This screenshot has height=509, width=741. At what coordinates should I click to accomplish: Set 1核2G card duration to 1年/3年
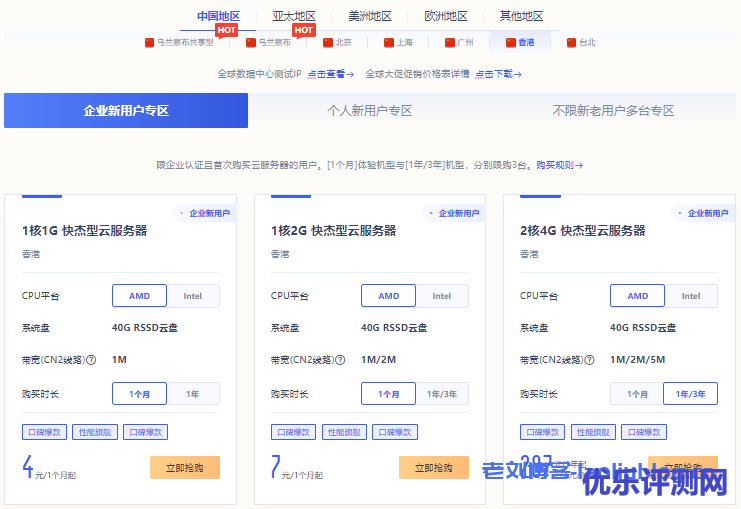pyautogui.click(x=442, y=394)
